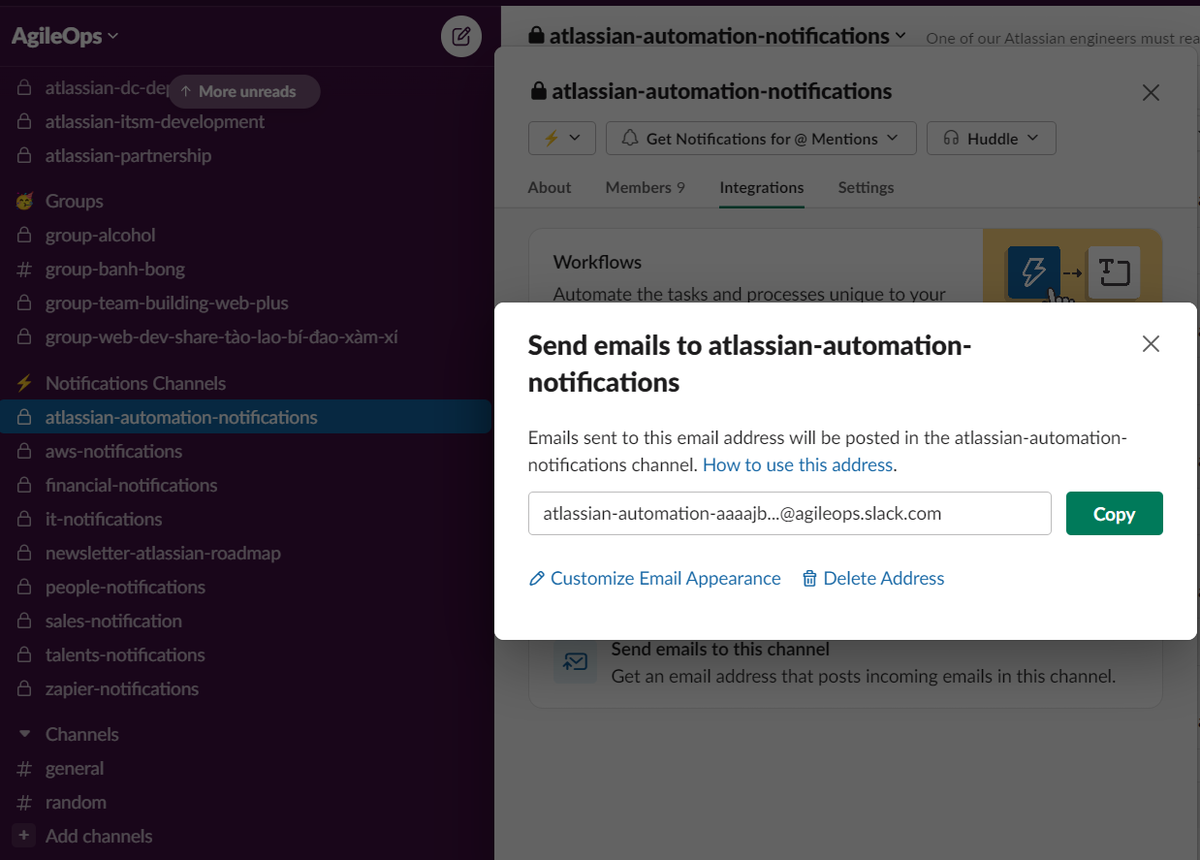Open atlassian-partnership channel
The image size is (1200, 860).
(245, 156)
